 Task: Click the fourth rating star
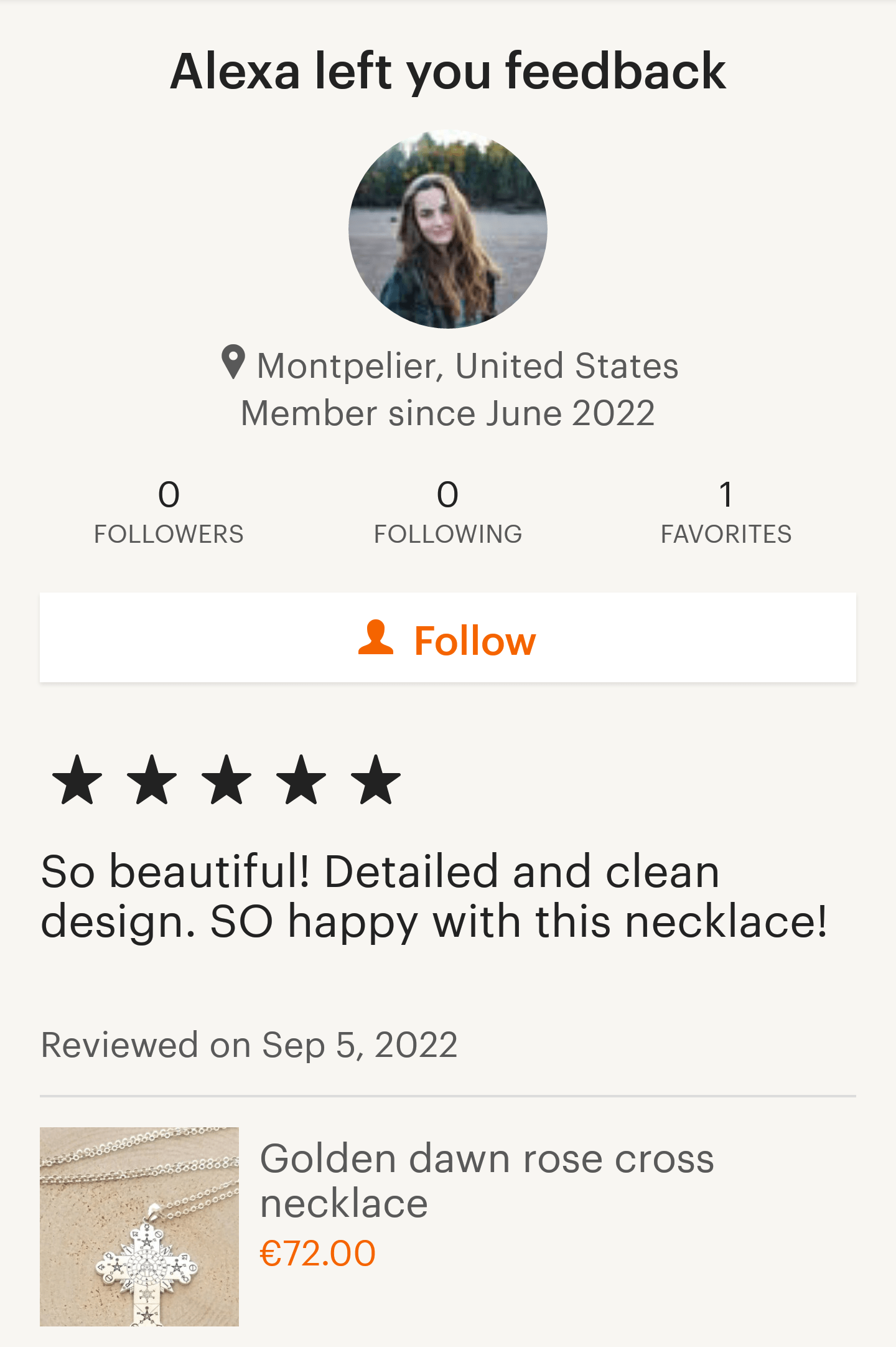click(301, 779)
